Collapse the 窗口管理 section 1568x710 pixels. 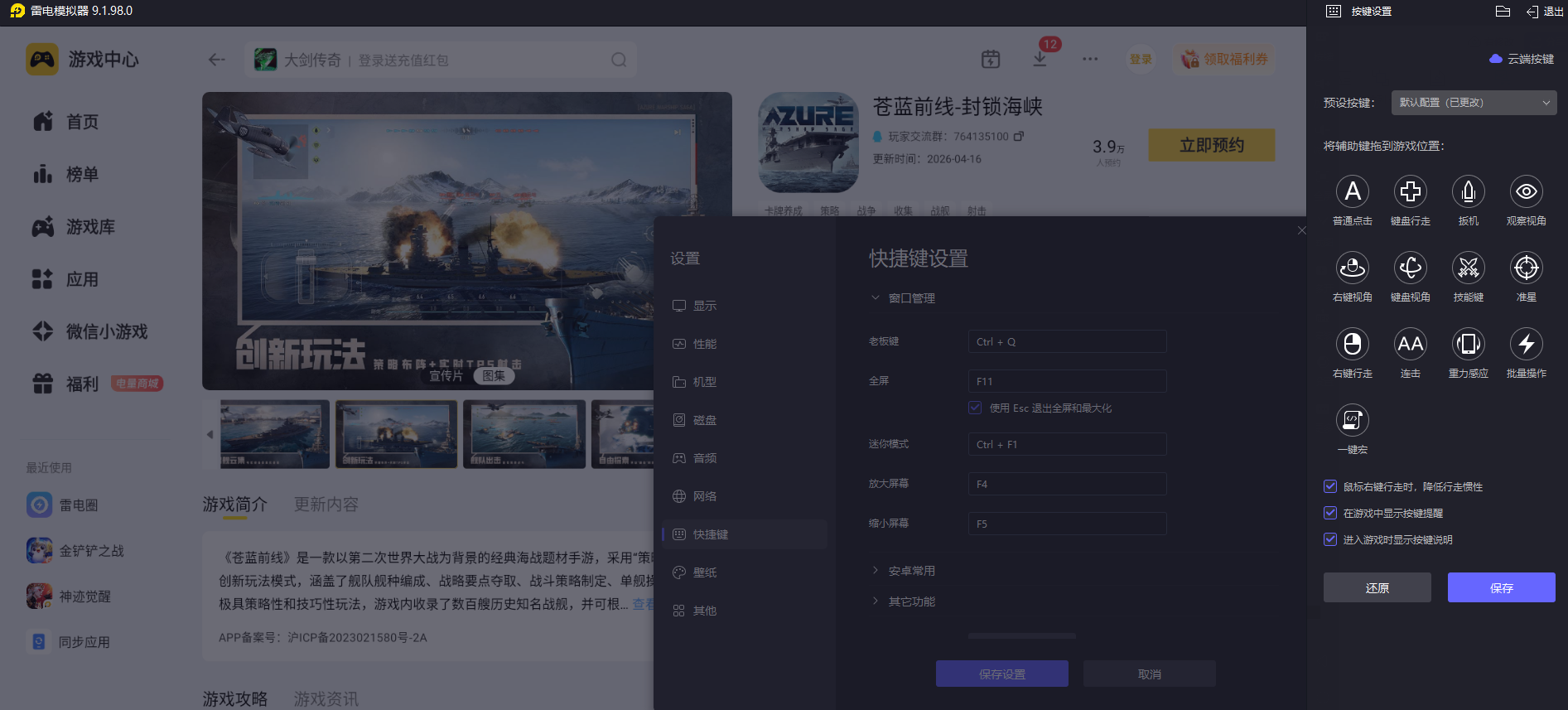pyautogui.click(x=911, y=298)
